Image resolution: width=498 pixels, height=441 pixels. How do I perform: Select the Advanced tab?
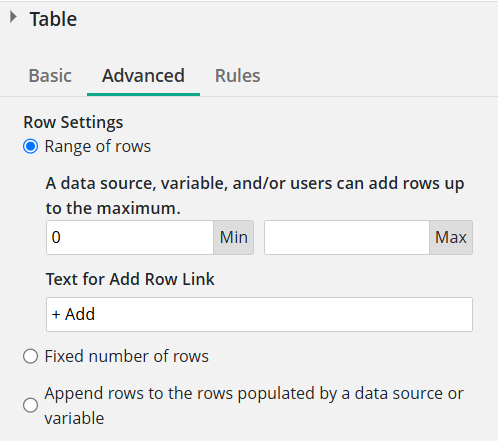click(143, 76)
